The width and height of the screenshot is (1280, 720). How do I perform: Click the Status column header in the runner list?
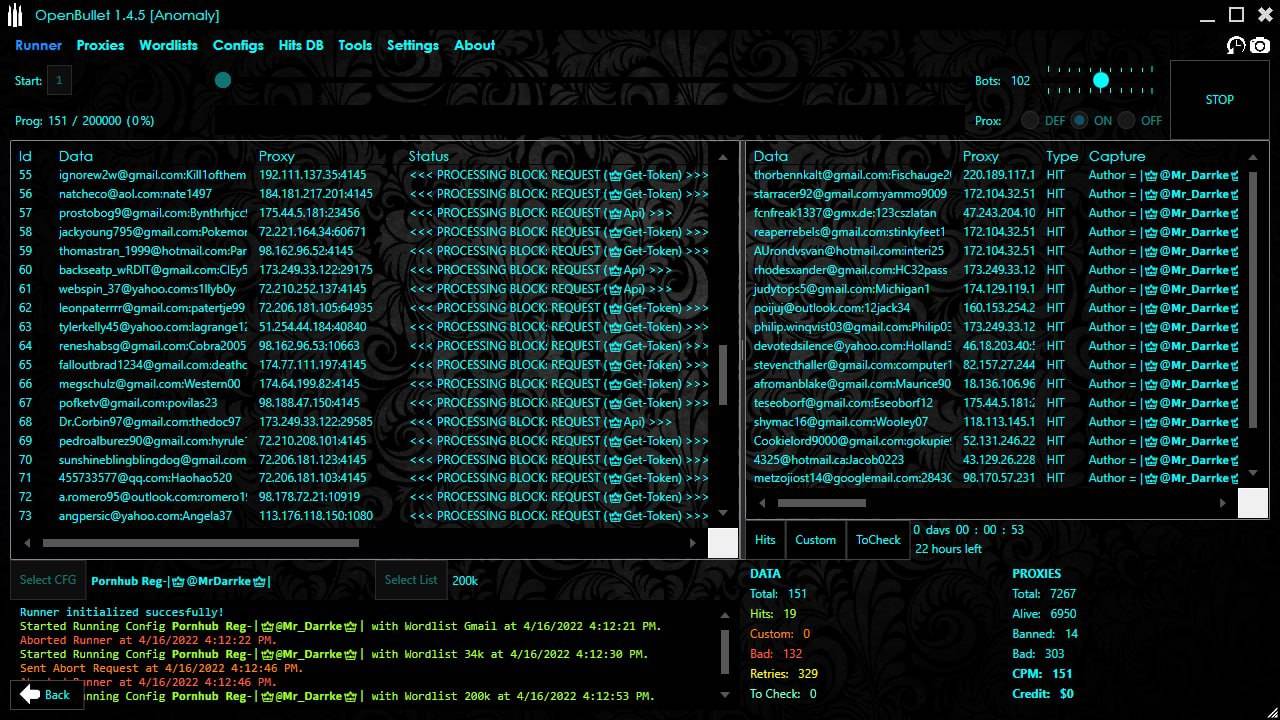pyautogui.click(x=428, y=156)
